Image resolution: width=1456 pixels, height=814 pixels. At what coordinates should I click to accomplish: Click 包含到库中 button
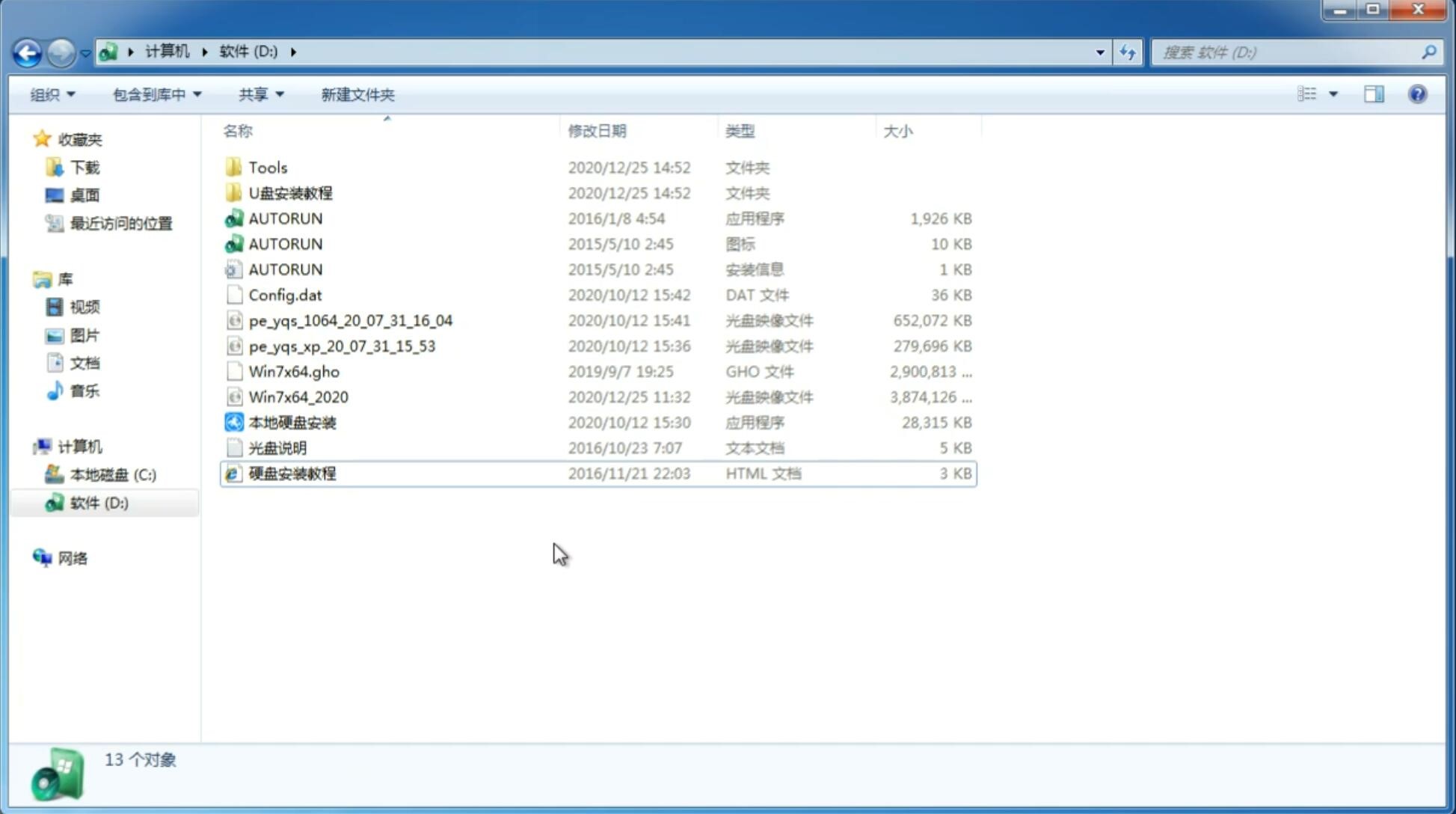click(155, 94)
